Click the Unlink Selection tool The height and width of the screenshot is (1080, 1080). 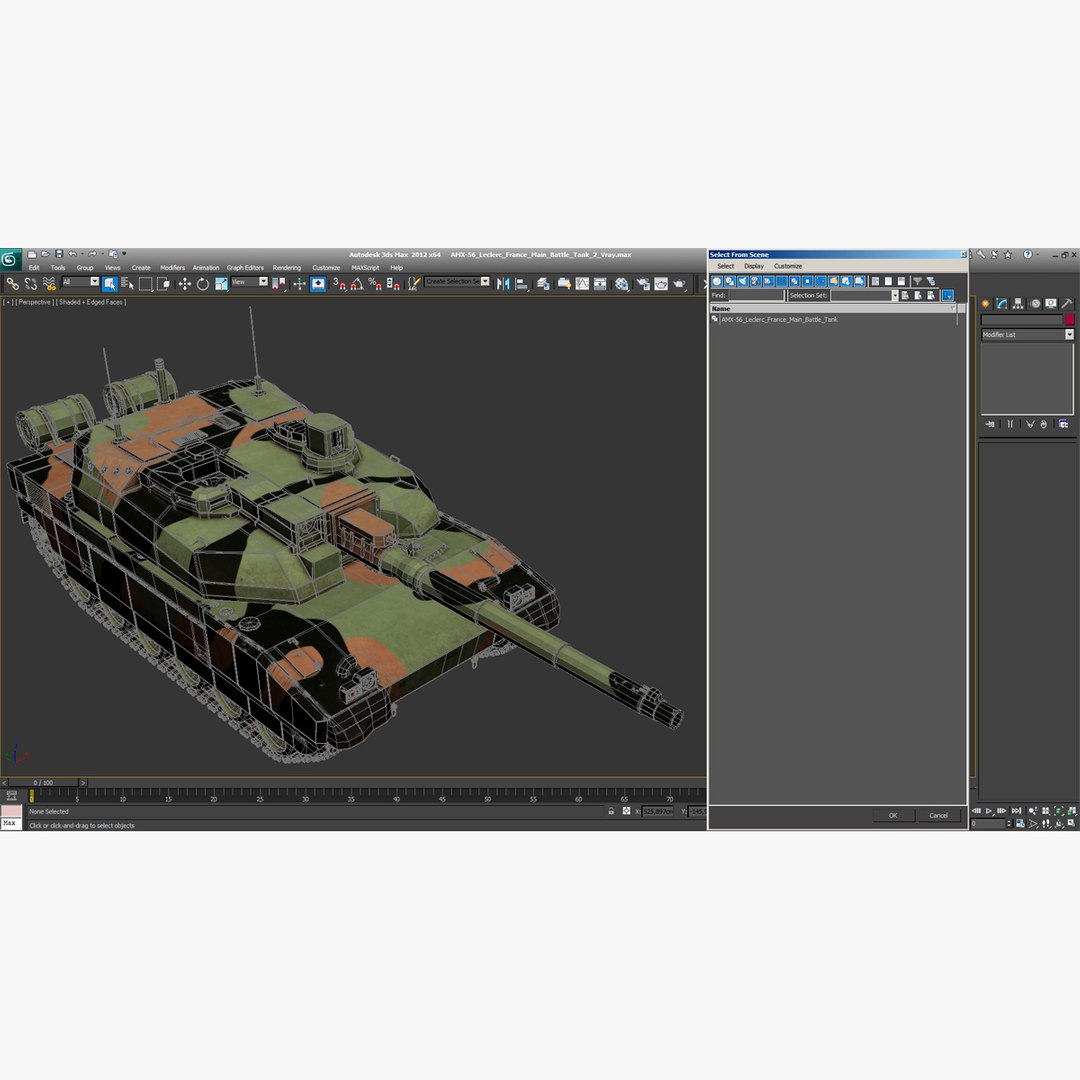pos(30,284)
